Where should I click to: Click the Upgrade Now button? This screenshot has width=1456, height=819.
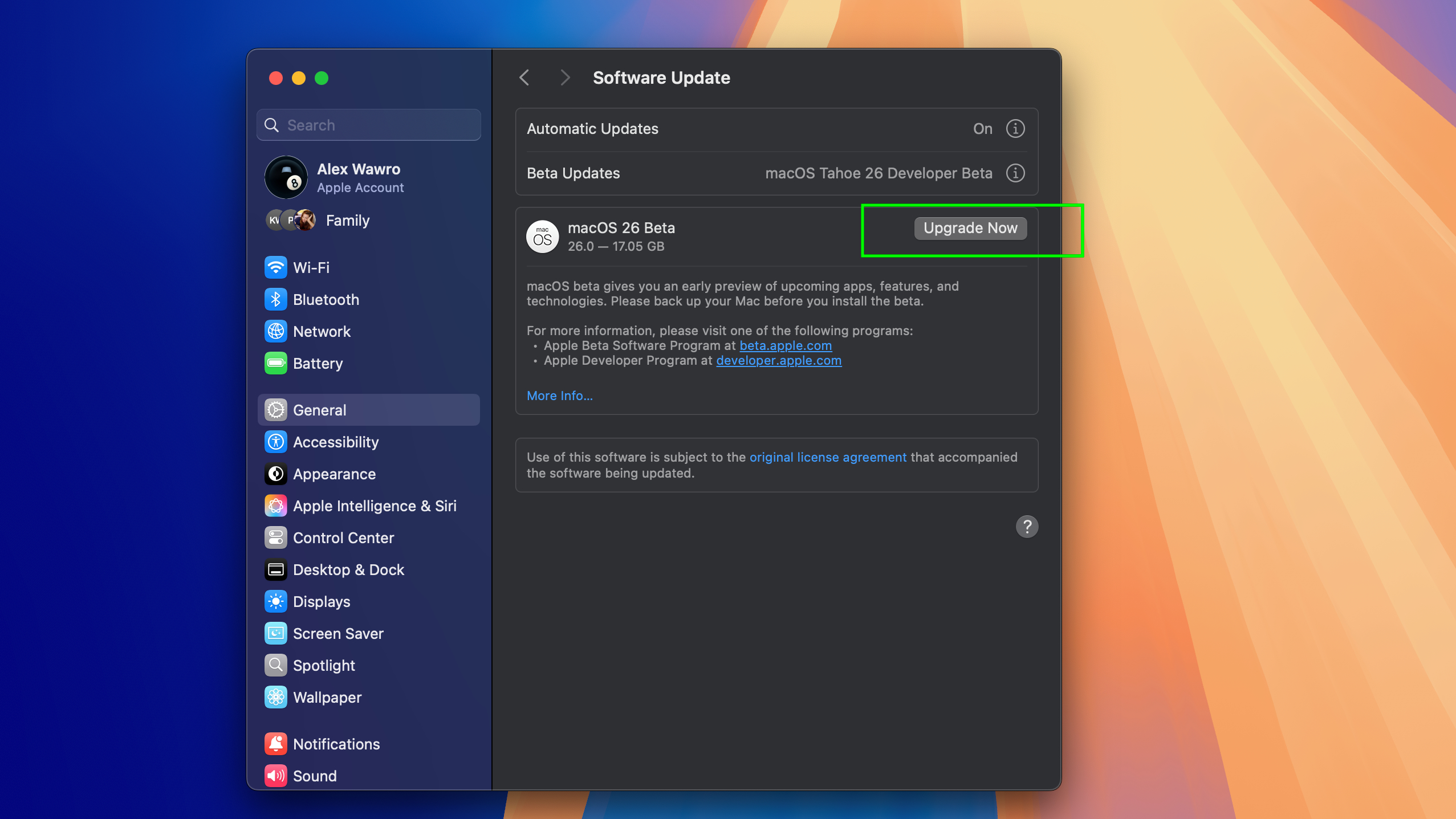[970, 228]
